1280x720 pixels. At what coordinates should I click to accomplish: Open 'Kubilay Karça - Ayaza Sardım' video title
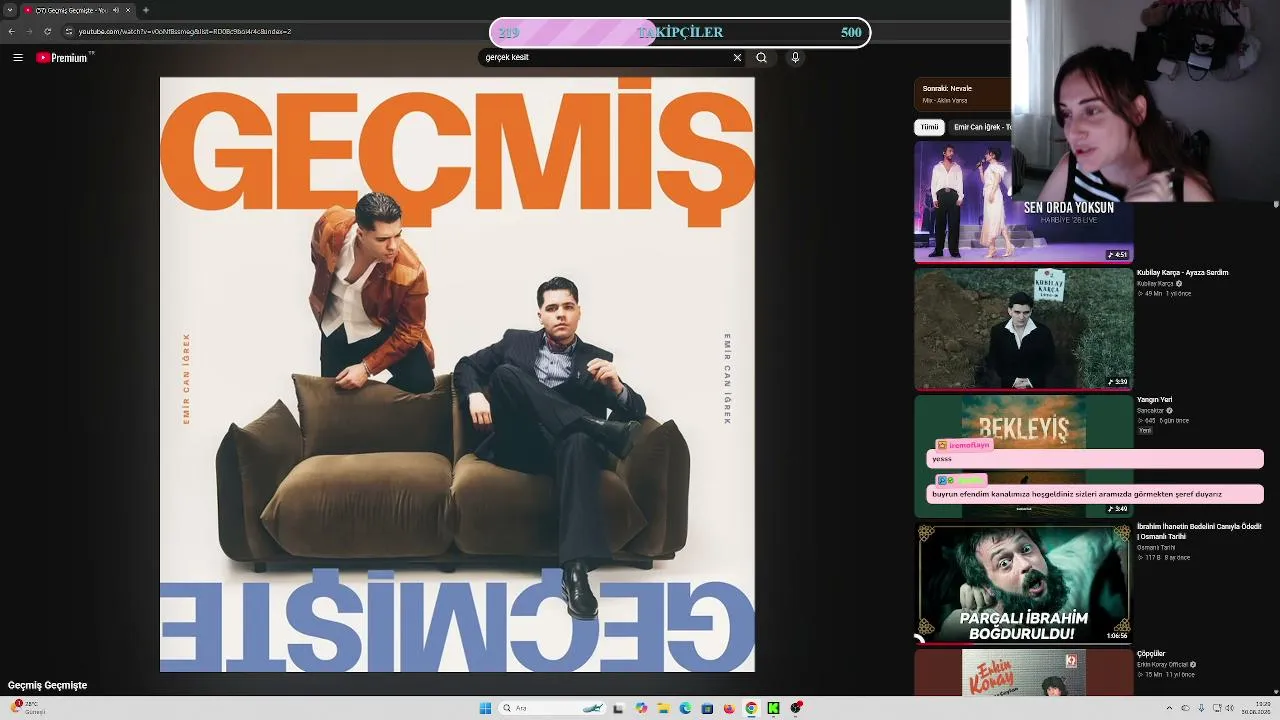[x=1182, y=272]
